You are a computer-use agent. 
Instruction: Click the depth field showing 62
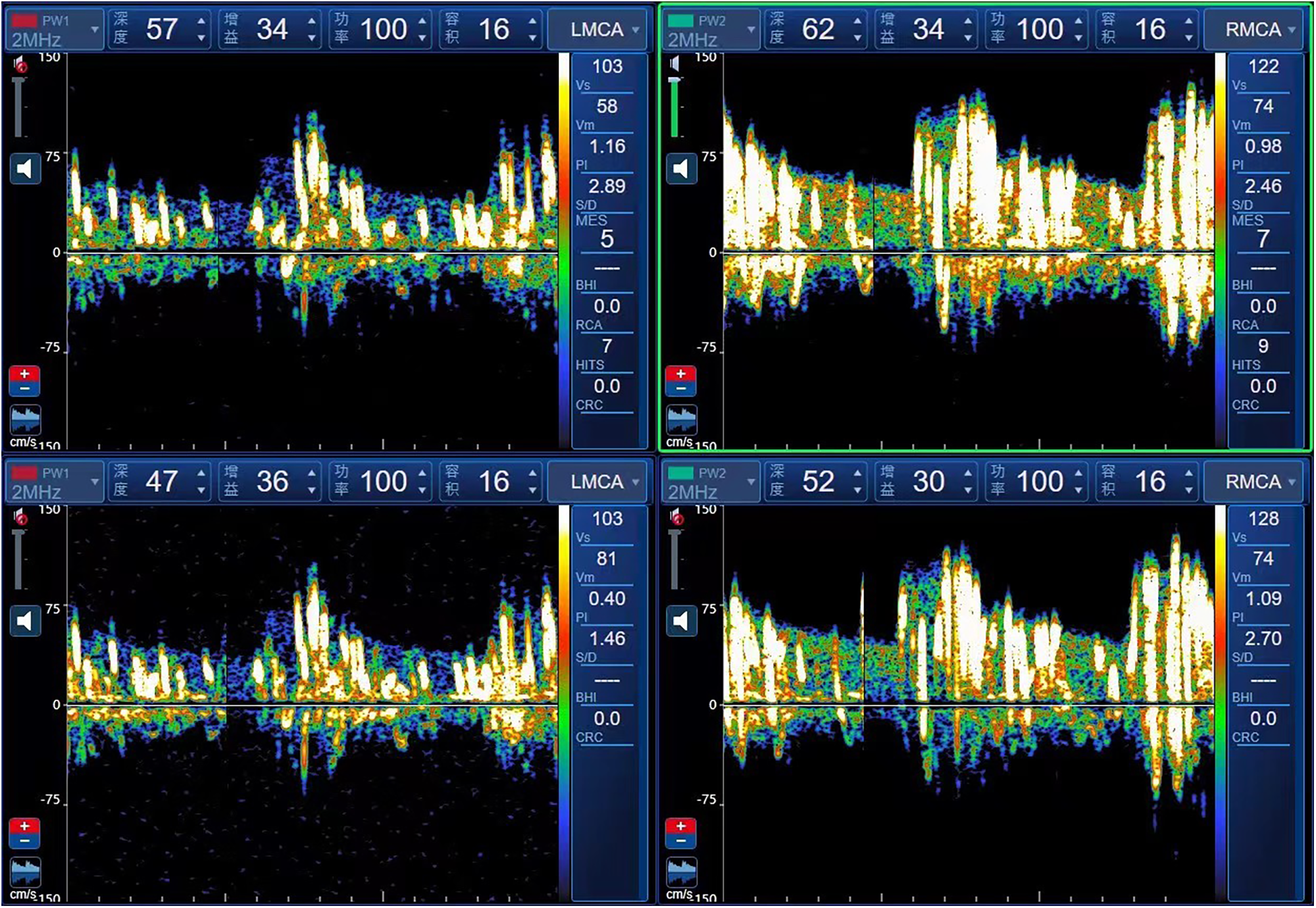coord(816,30)
